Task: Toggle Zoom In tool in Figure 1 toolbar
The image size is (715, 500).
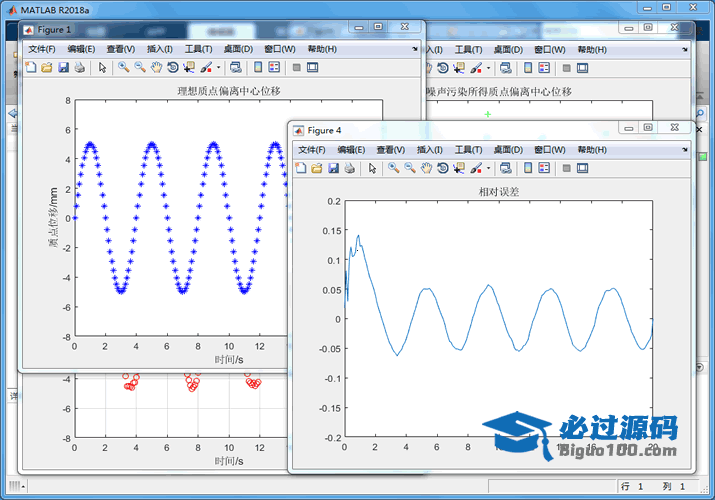Action: [x=123, y=67]
